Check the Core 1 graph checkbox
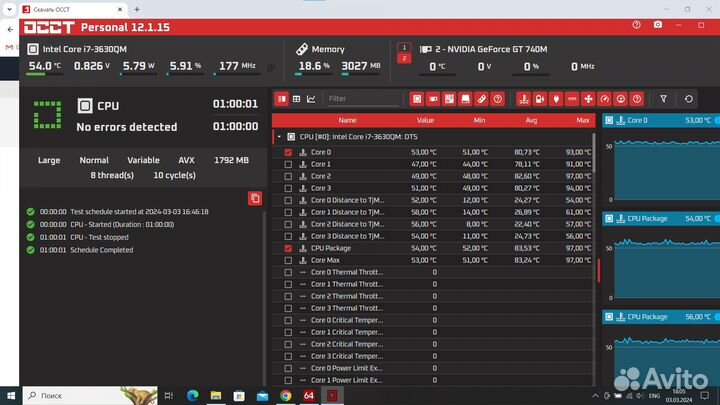 (288, 164)
